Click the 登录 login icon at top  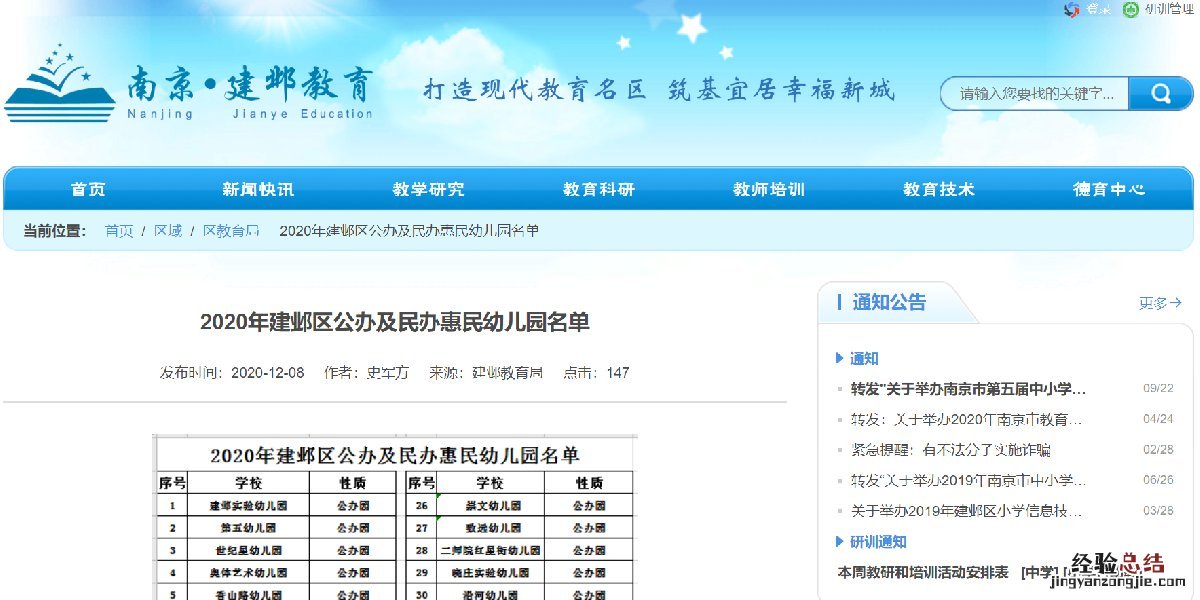[1071, 9]
